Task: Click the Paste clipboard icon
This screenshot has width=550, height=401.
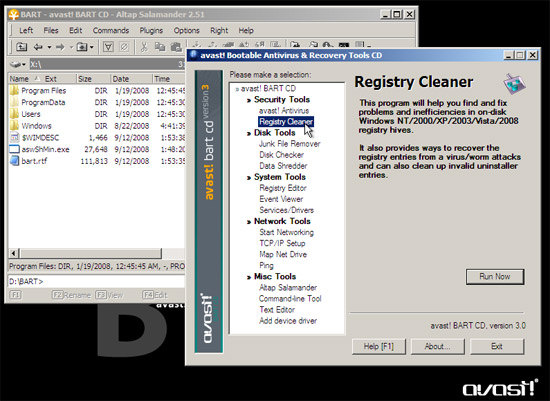Action: [x=176, y=47]
